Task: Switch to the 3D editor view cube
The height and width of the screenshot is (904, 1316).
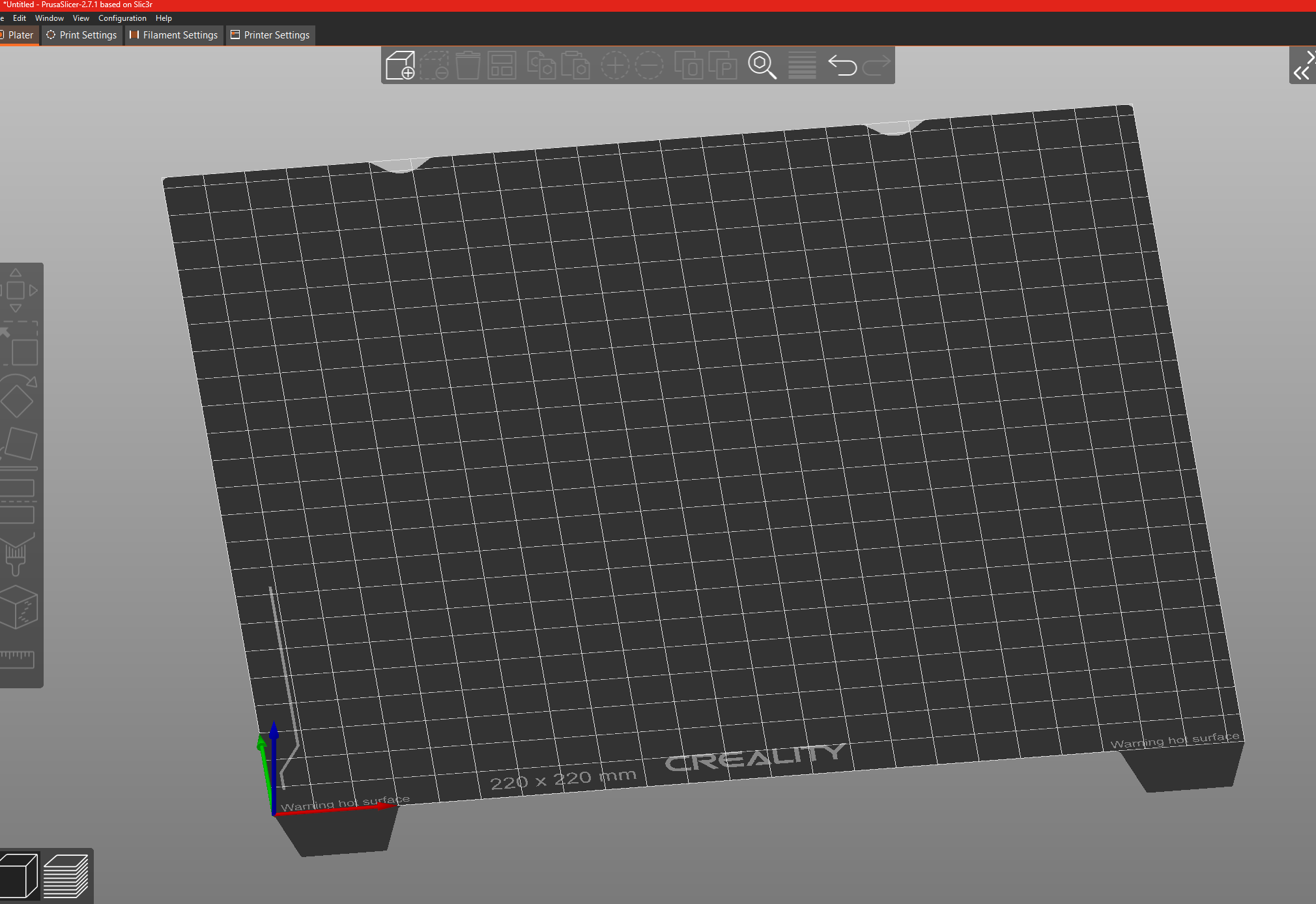Action: [19, 876]
